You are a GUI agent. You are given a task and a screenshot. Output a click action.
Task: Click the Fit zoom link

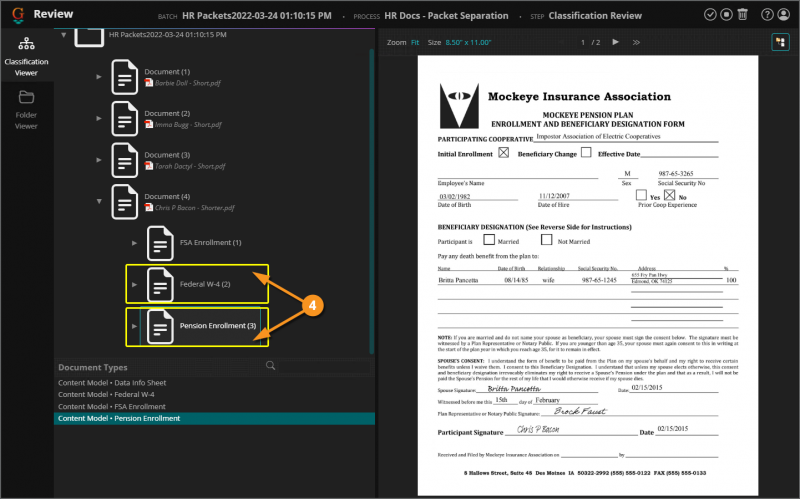pyautogui.click(x=415, y=42)
